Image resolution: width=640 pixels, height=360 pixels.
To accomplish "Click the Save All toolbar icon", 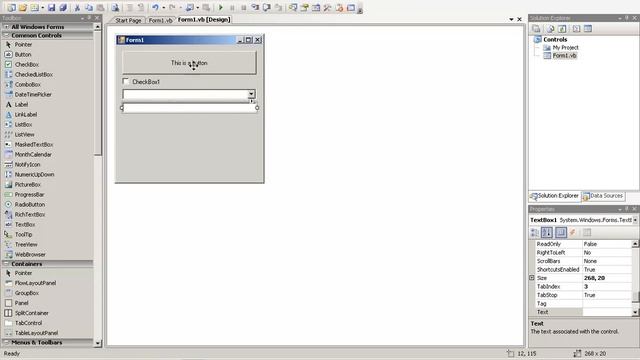I will click(x=63, y=7).
